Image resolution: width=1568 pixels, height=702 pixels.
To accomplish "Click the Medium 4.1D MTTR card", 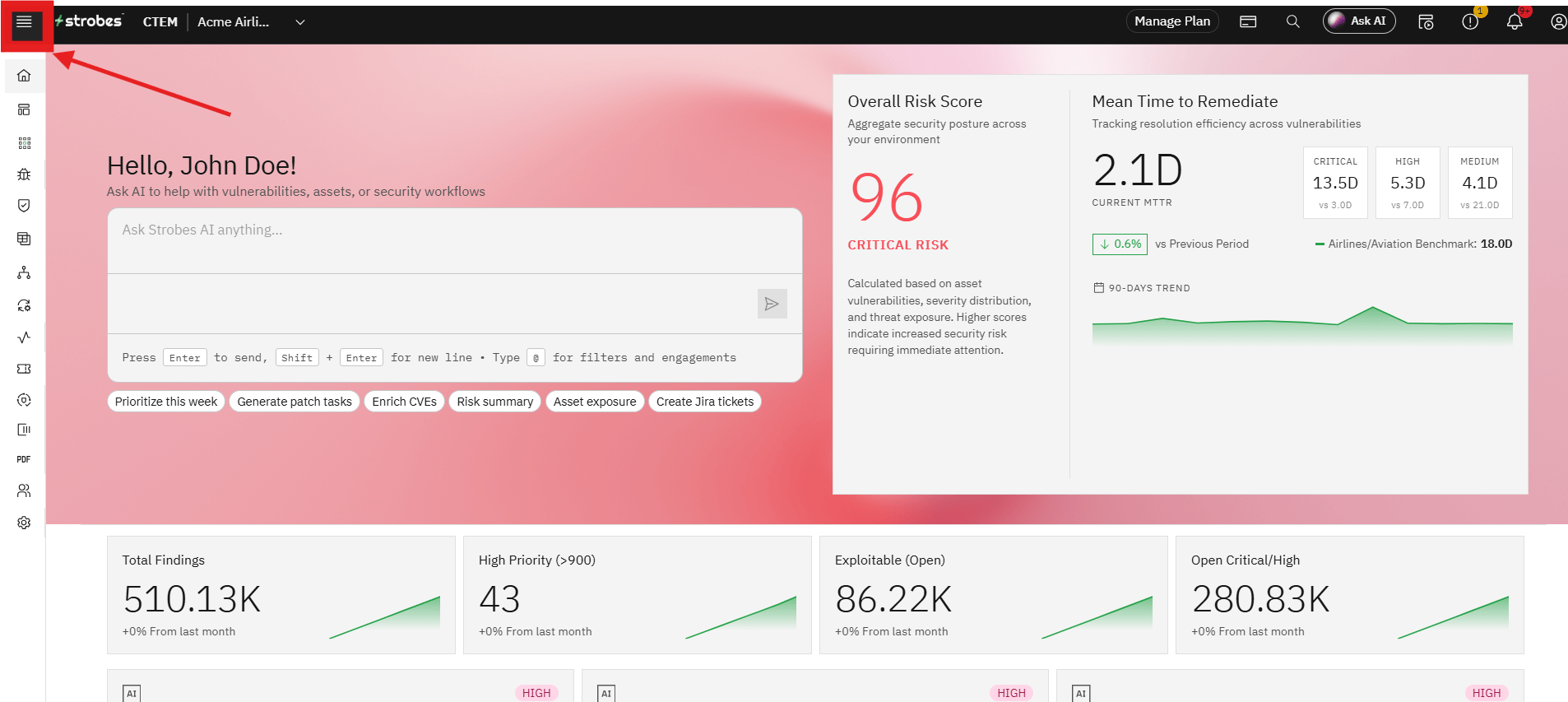I will coord(1480,183).
